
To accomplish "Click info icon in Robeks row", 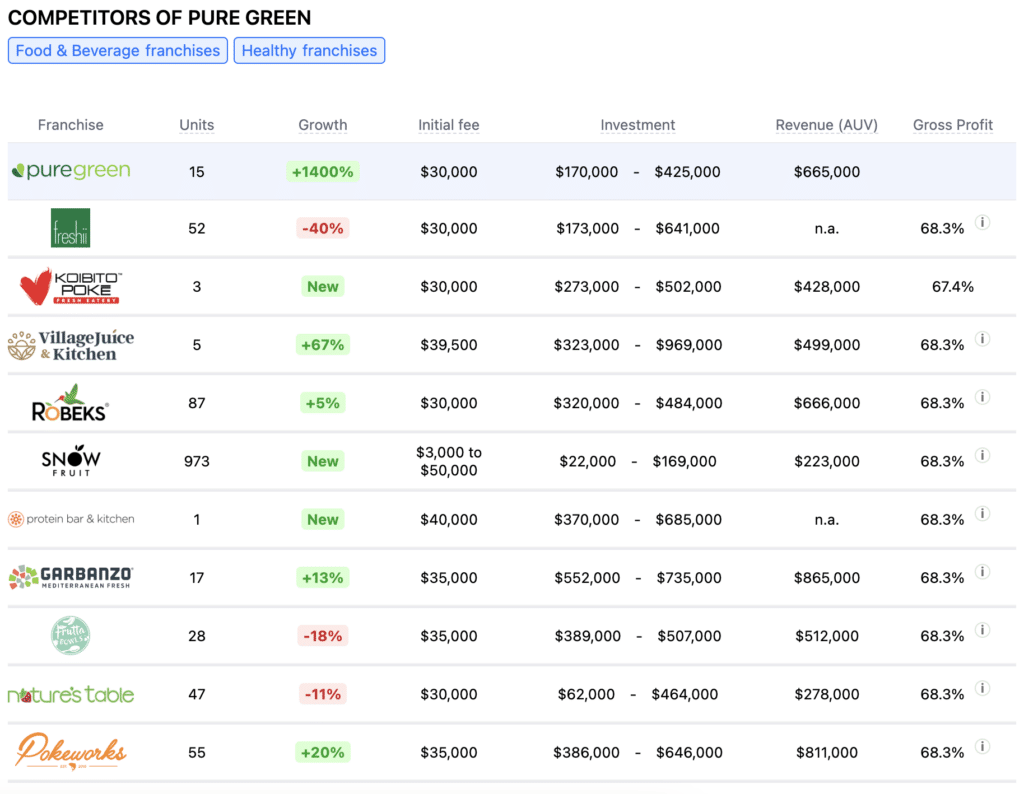I will [x=982, y=396].
